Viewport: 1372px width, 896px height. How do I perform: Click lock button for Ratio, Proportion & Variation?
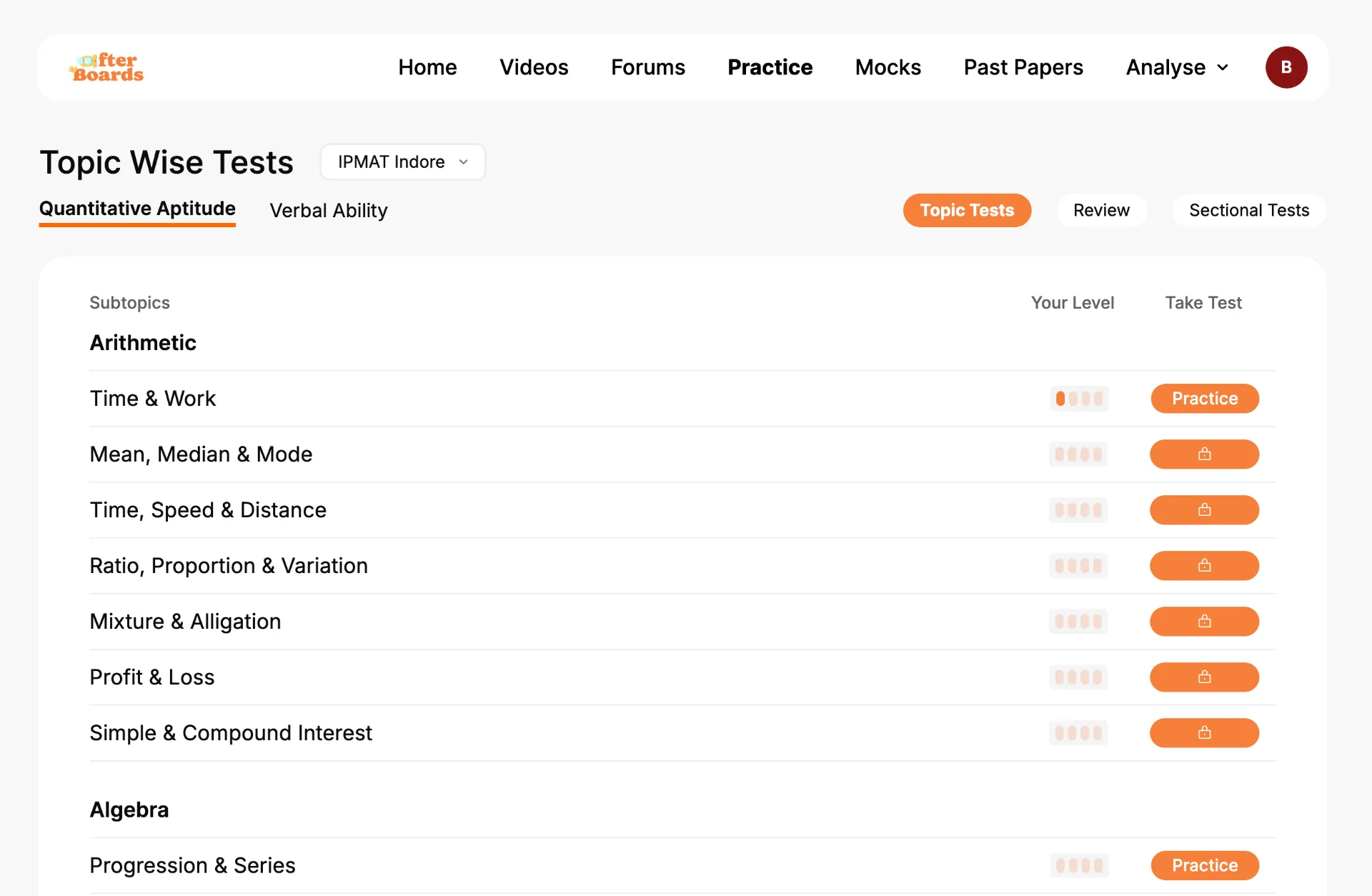(1205, 566)
